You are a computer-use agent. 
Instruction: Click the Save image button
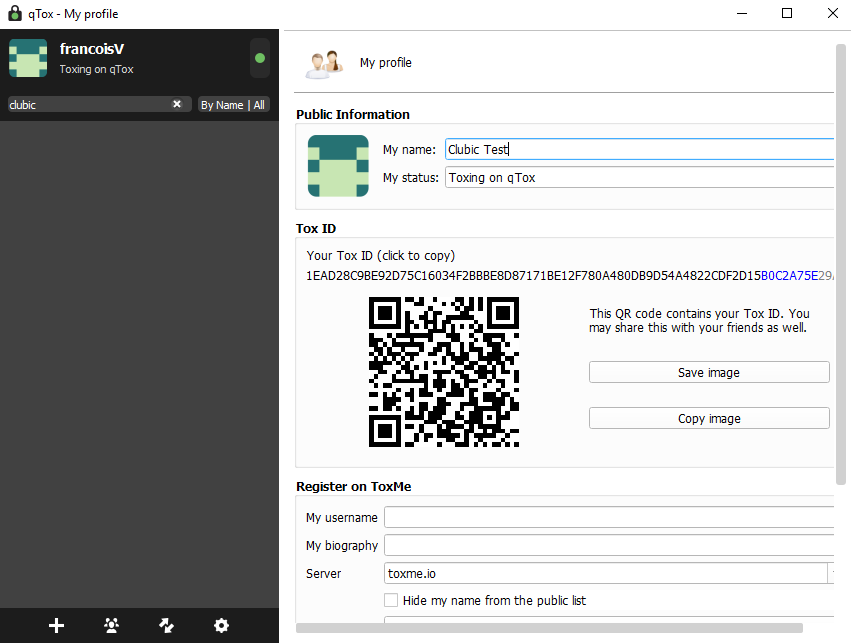709,372
